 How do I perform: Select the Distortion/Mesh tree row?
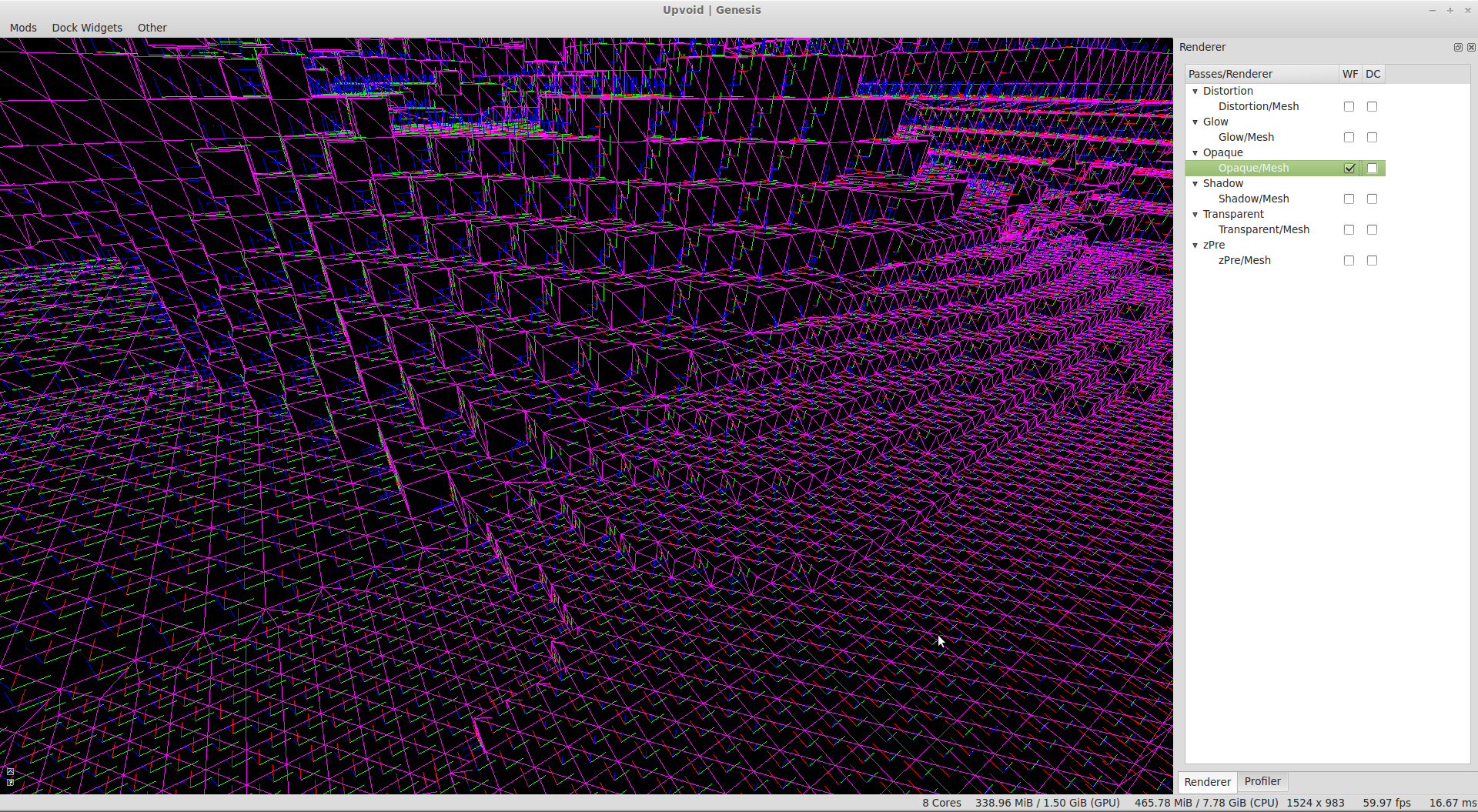click(x=1258, y=106)
